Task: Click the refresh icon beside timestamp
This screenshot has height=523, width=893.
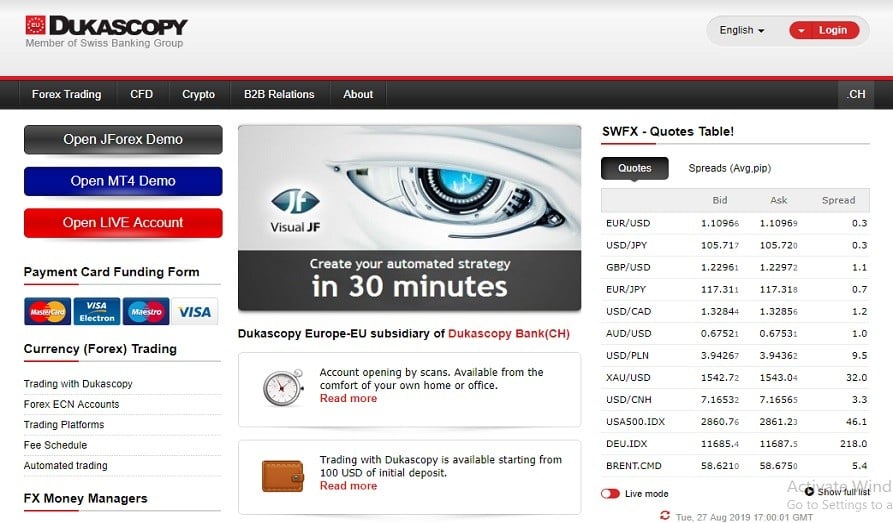Action: pos(665,516)
